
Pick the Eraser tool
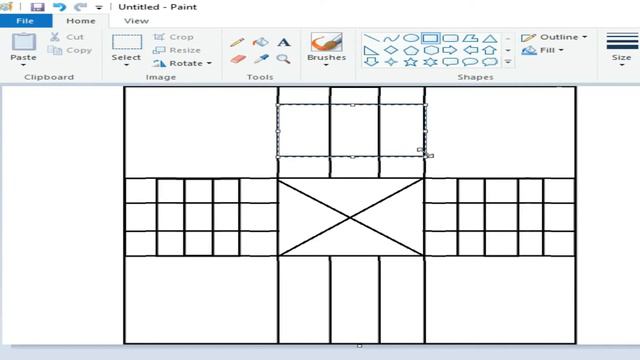238,59
